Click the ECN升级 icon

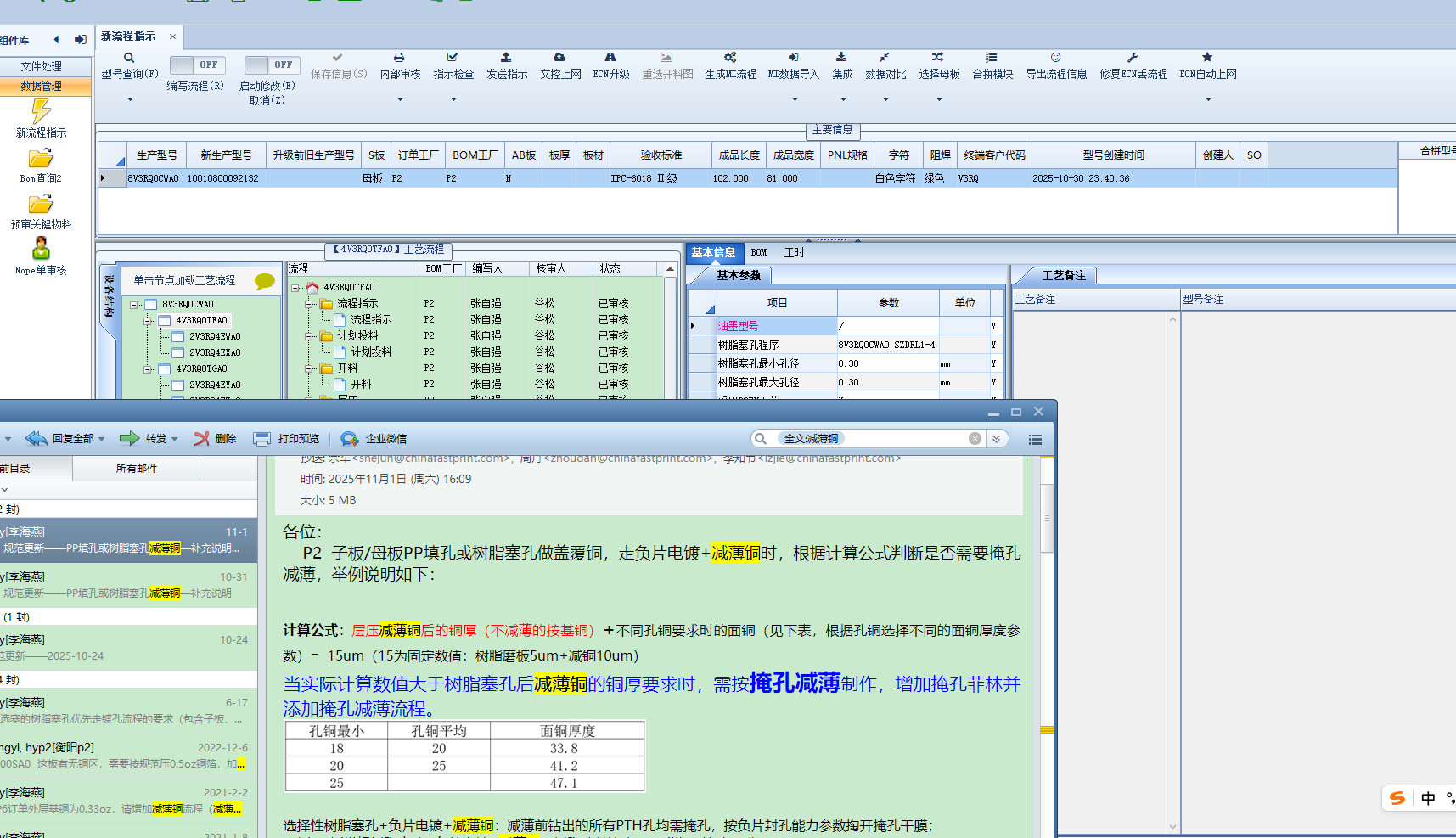(x=610, y=58)
